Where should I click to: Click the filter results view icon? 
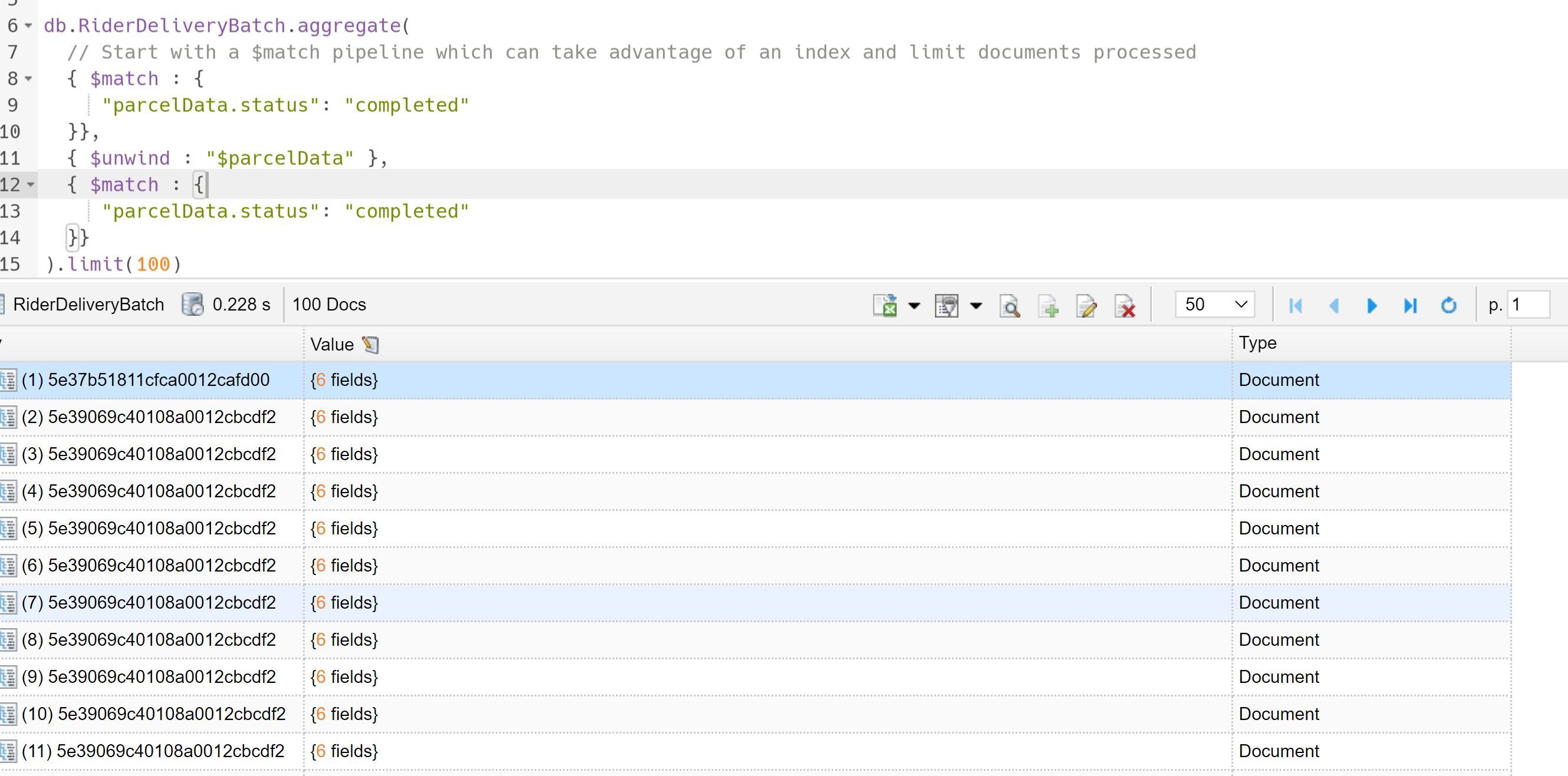(x=946, y=305)
